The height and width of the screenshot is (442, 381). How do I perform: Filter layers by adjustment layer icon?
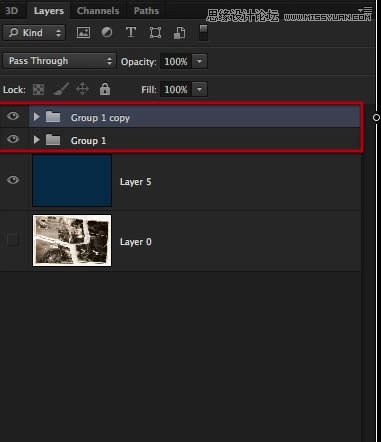tap(107, 32)
